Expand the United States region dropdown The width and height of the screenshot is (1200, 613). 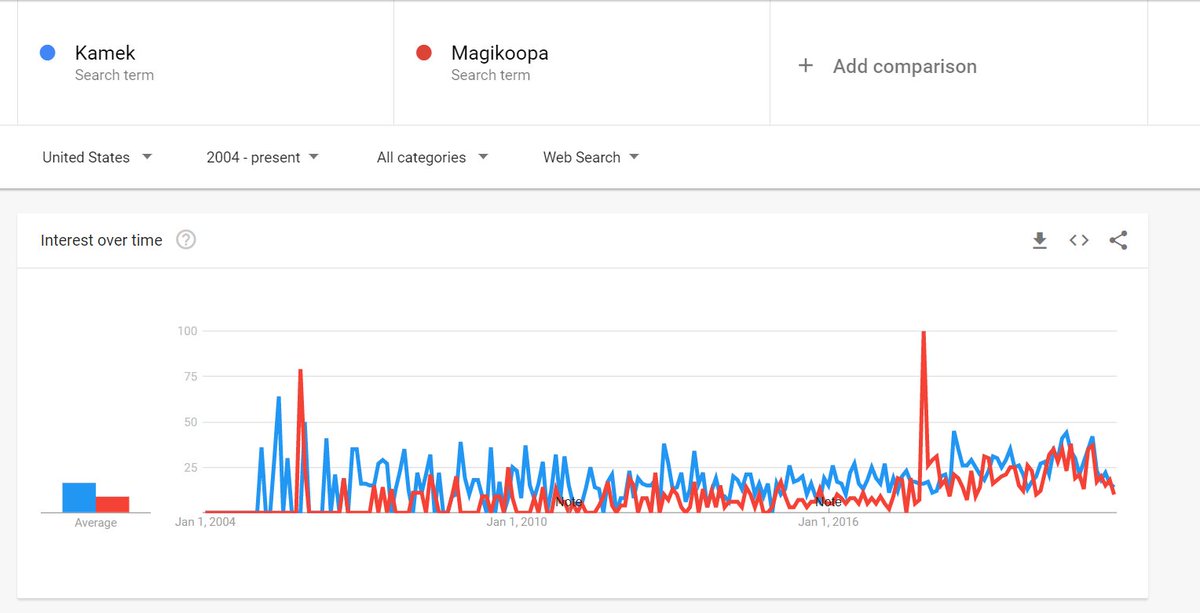(97, 157)
